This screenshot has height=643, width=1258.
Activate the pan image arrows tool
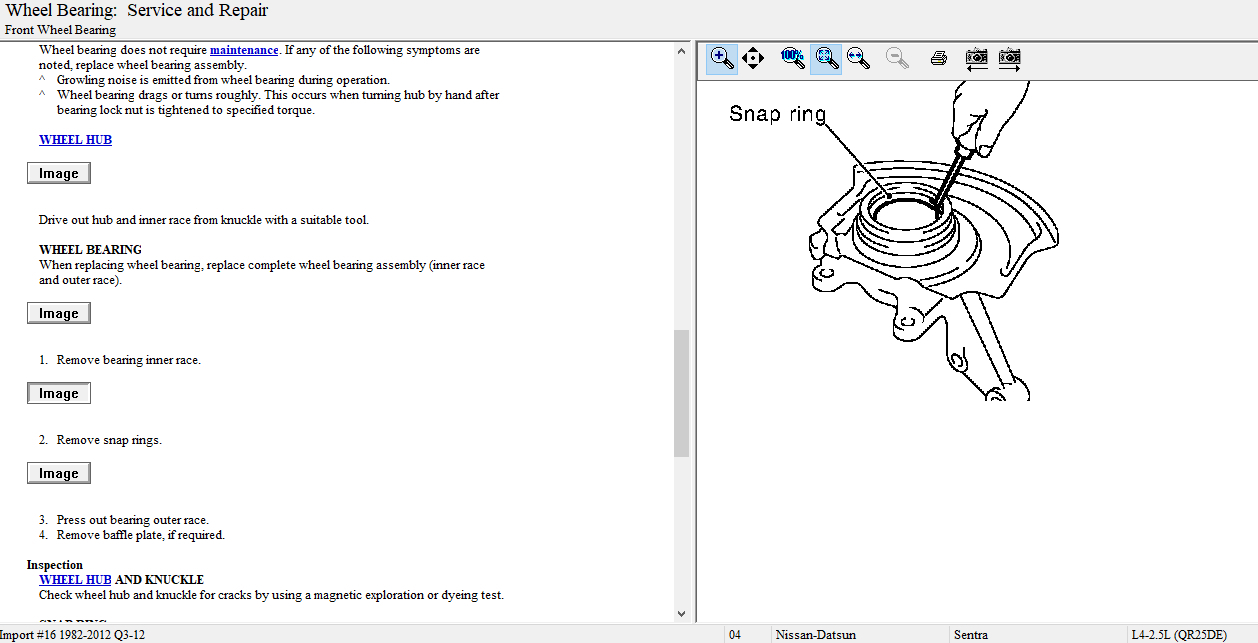coord(753,58)
